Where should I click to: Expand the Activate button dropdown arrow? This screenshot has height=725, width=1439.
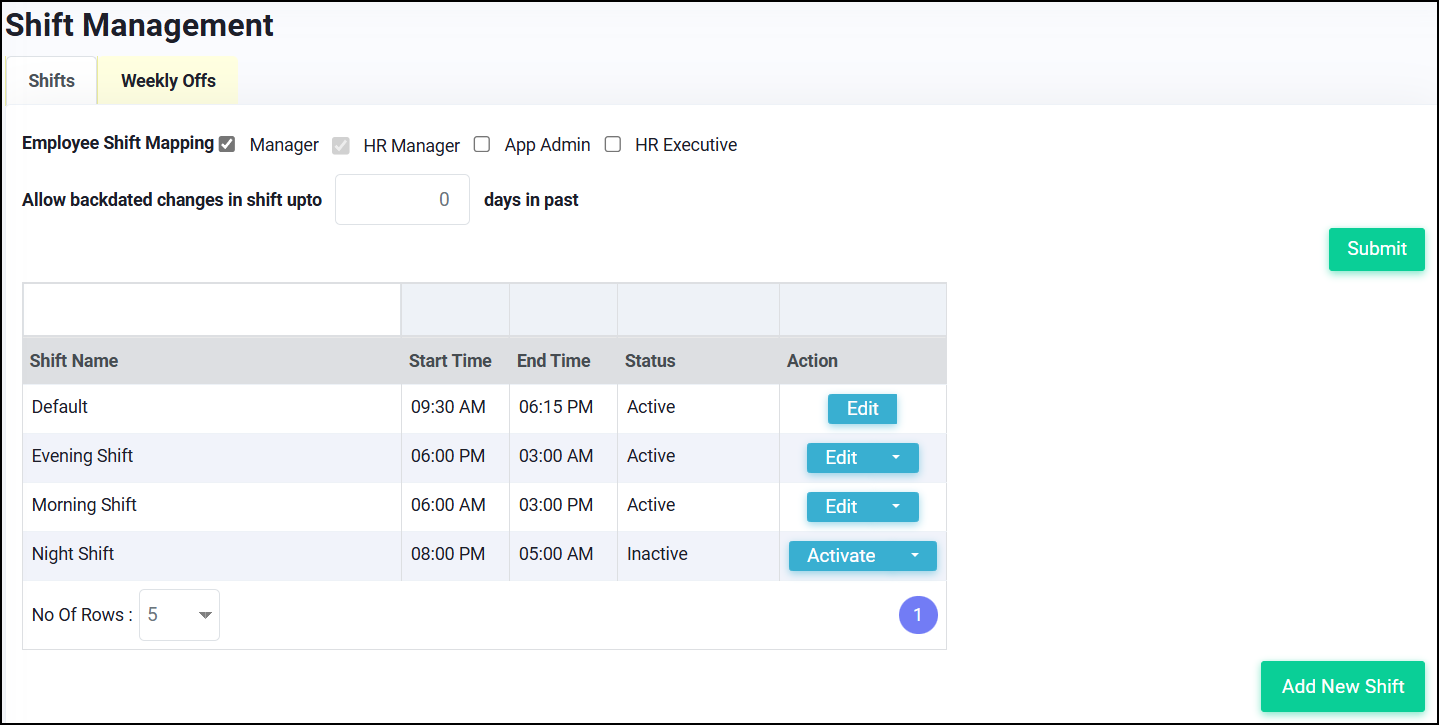(x=915, y=556)
